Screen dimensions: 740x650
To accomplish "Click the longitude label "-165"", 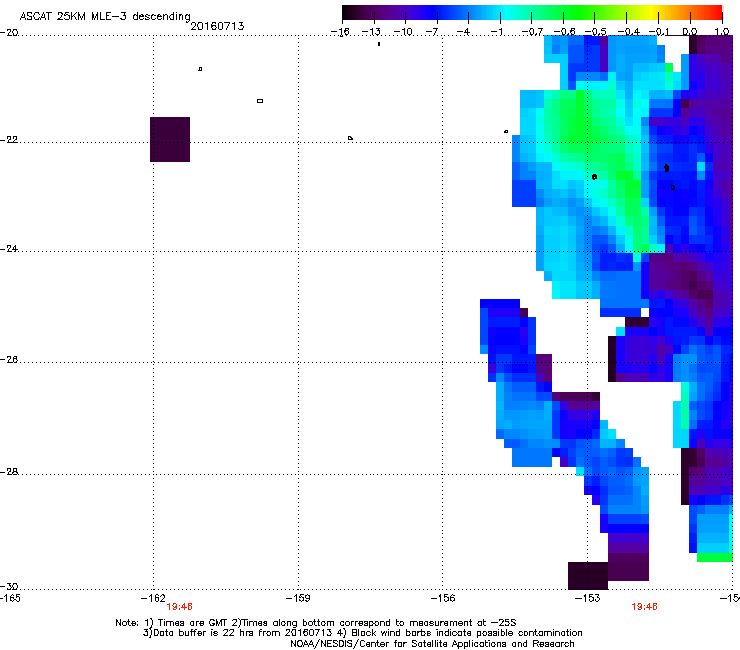I will pos(10,598).
